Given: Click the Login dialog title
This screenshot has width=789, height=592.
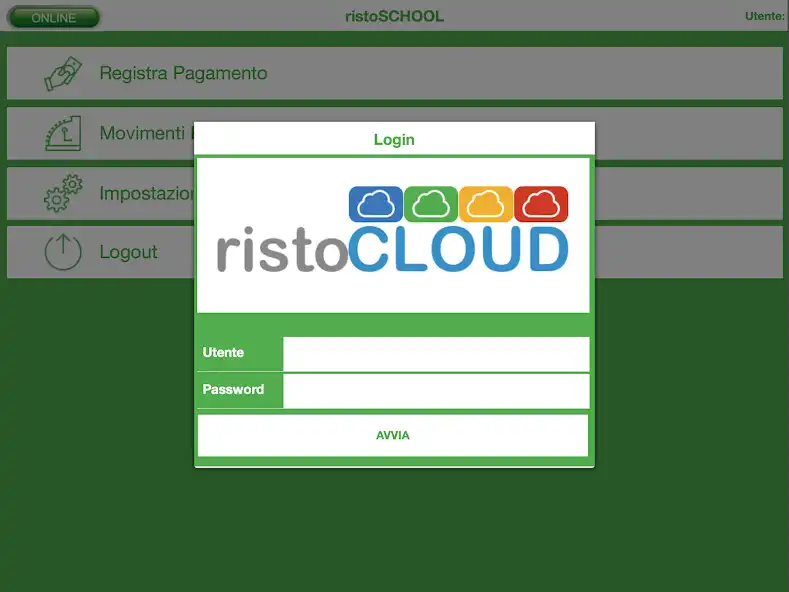Looking at the screenshot, I should click(x=394, y=139).
